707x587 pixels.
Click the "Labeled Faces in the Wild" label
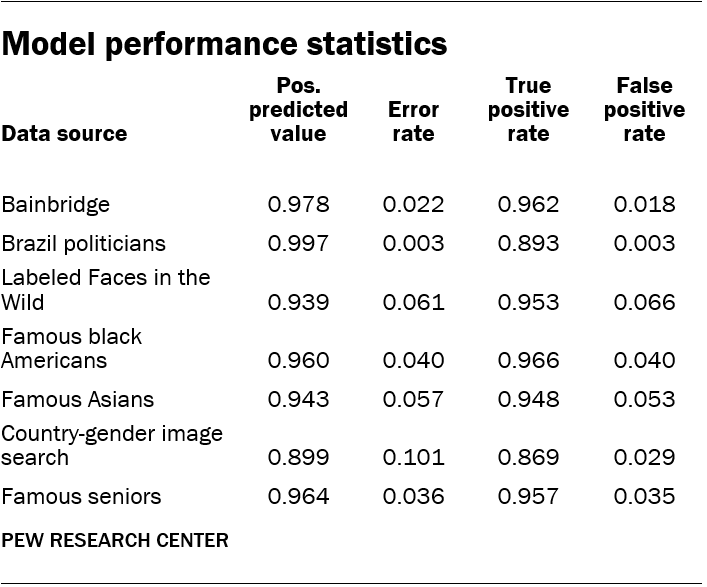pos(106,289)
